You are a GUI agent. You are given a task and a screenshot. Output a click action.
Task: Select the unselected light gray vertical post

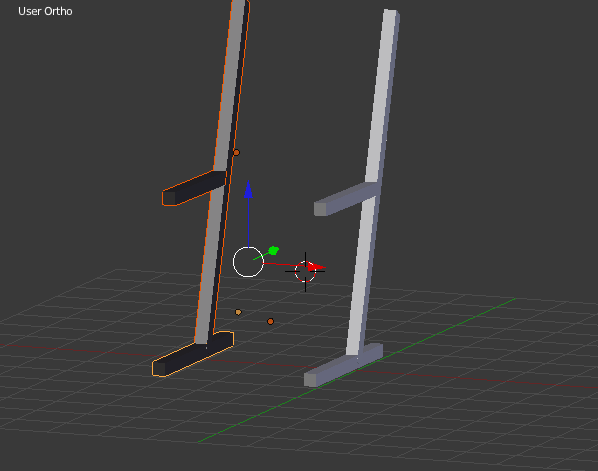[x=372, y=183]
